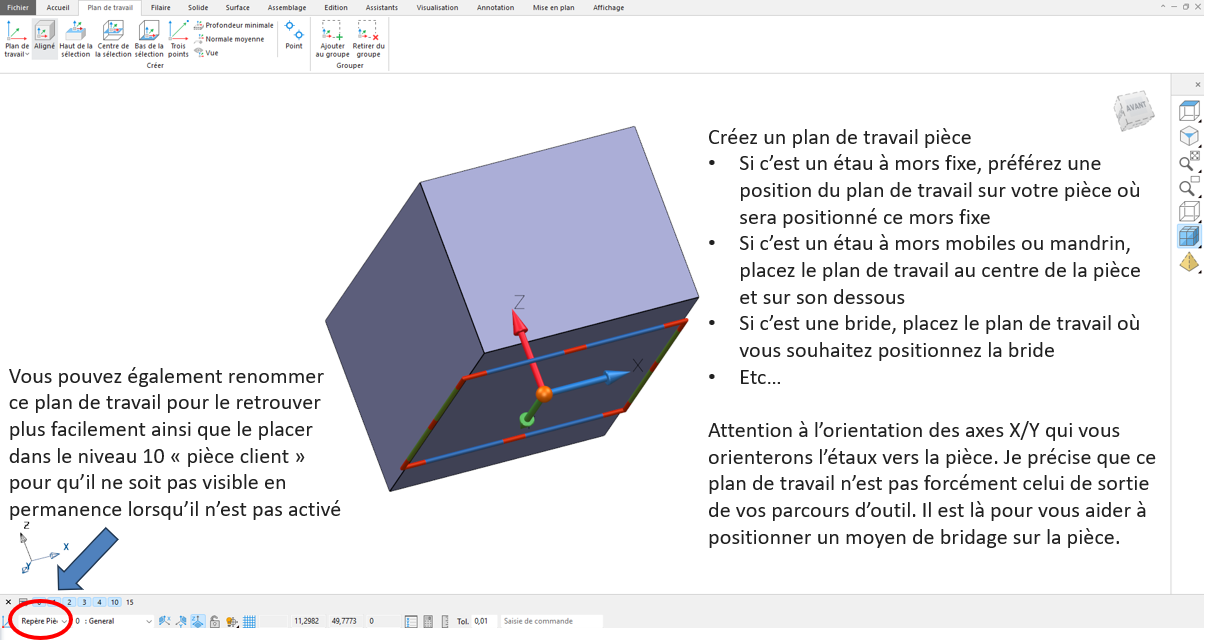Click the Z coordinate field showing 0
1213x640 pixels.
point(383,621)
